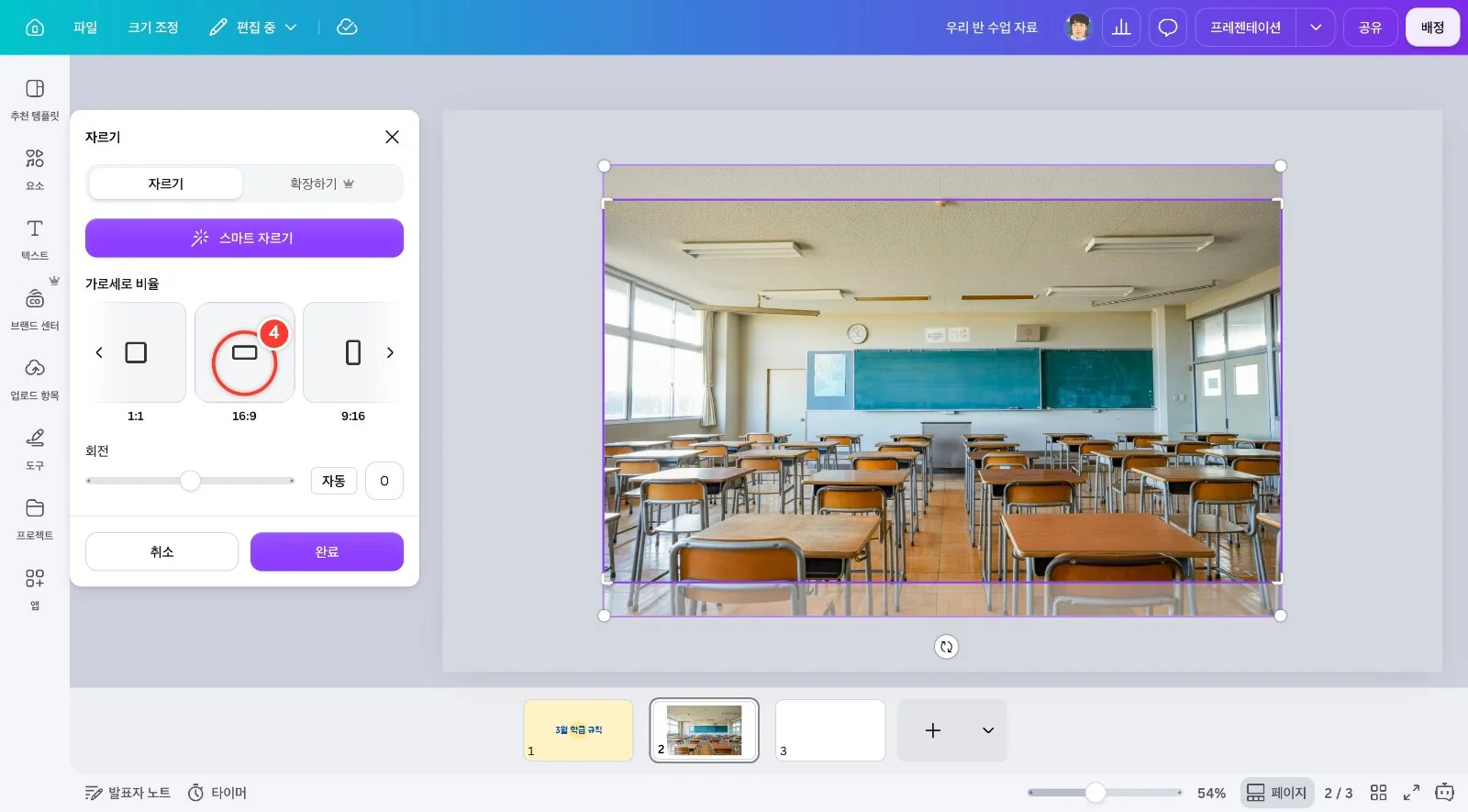The width and height of the screenshot is (1468, 812).
Task: Adjust the 회전 rotation slider
Action: pos(190,481)
